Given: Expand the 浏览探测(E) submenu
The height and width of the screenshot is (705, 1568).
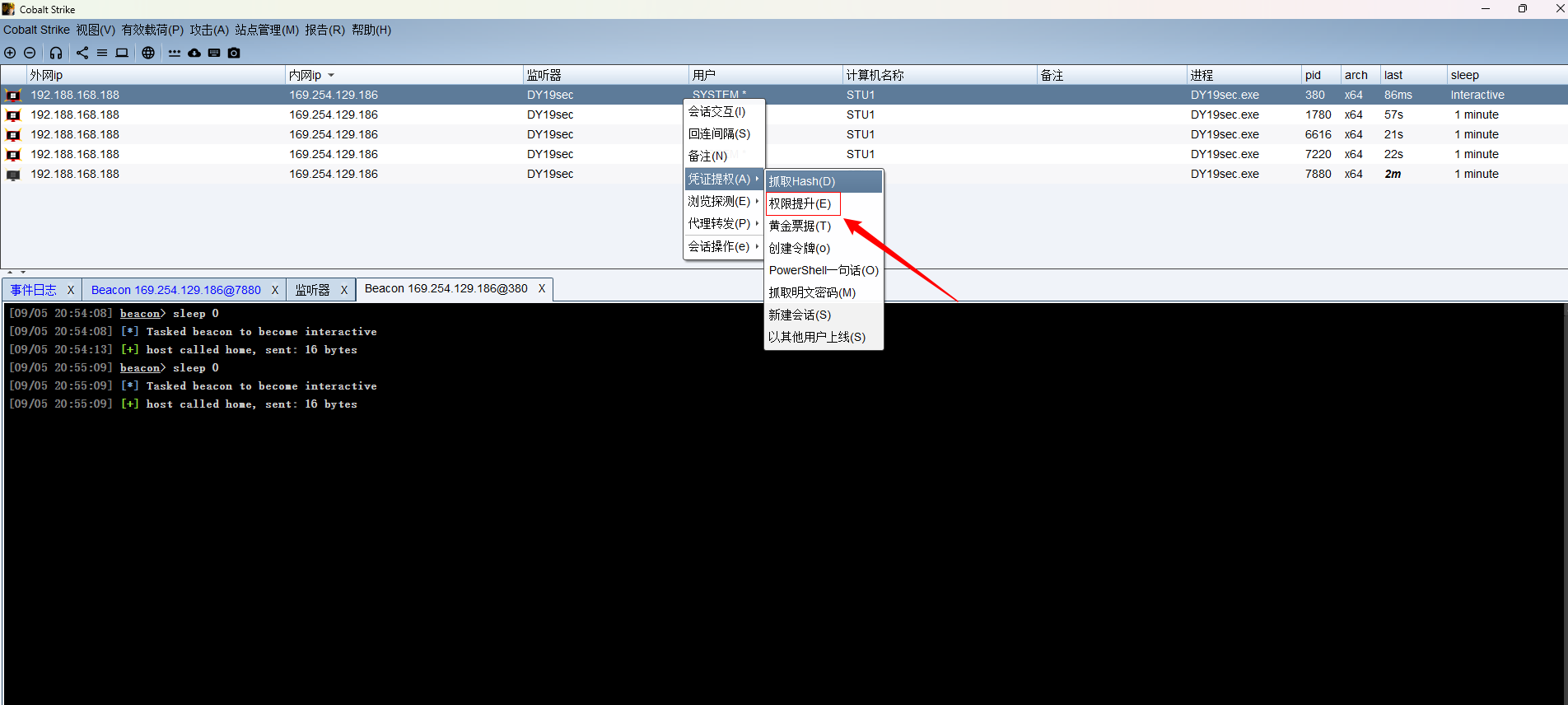Looking at the screenshot, I should click(724, 201).
